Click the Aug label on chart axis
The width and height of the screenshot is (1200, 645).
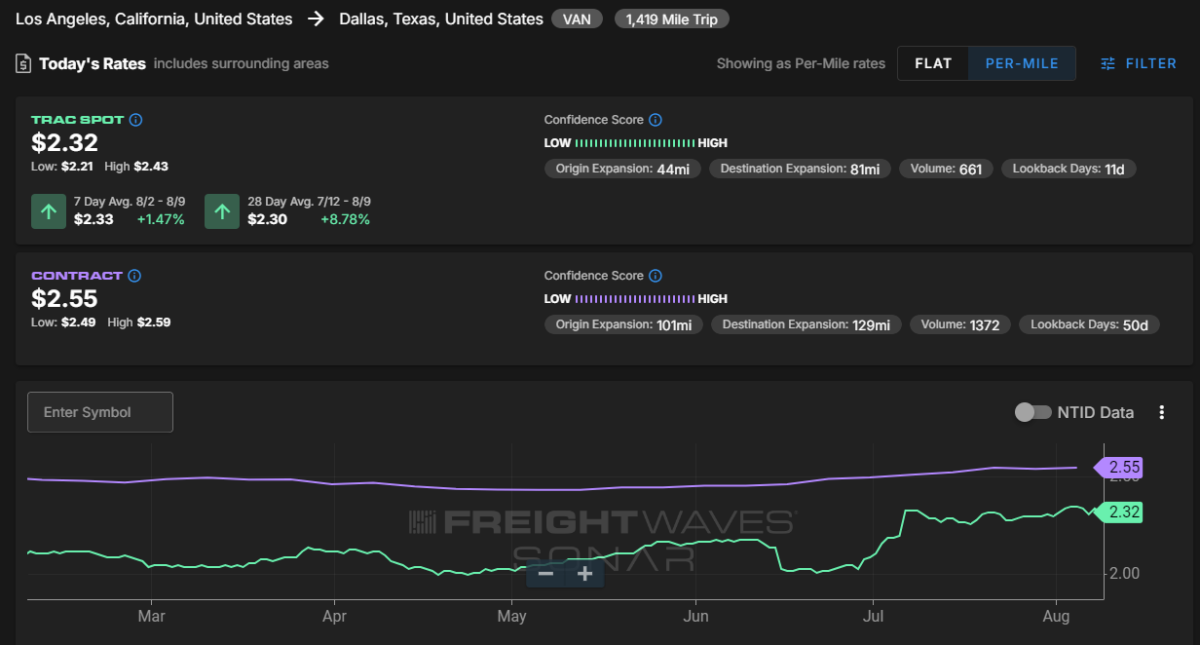(1057, 616)
